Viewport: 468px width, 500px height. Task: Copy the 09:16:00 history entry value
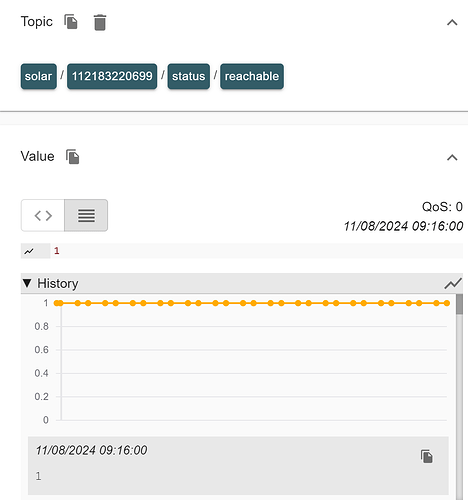[x=426, y=456]
